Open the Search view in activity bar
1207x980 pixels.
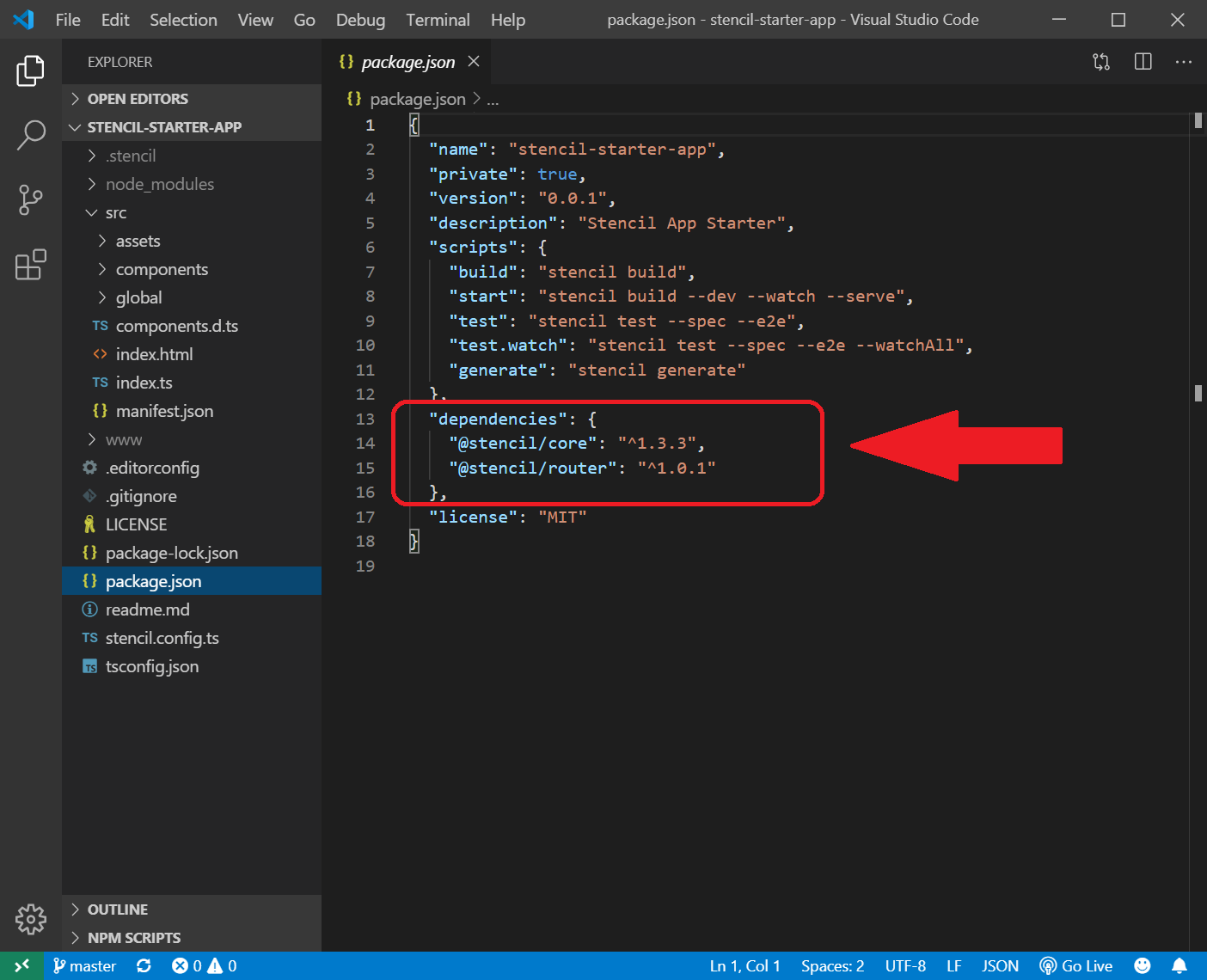pos(30,135)
